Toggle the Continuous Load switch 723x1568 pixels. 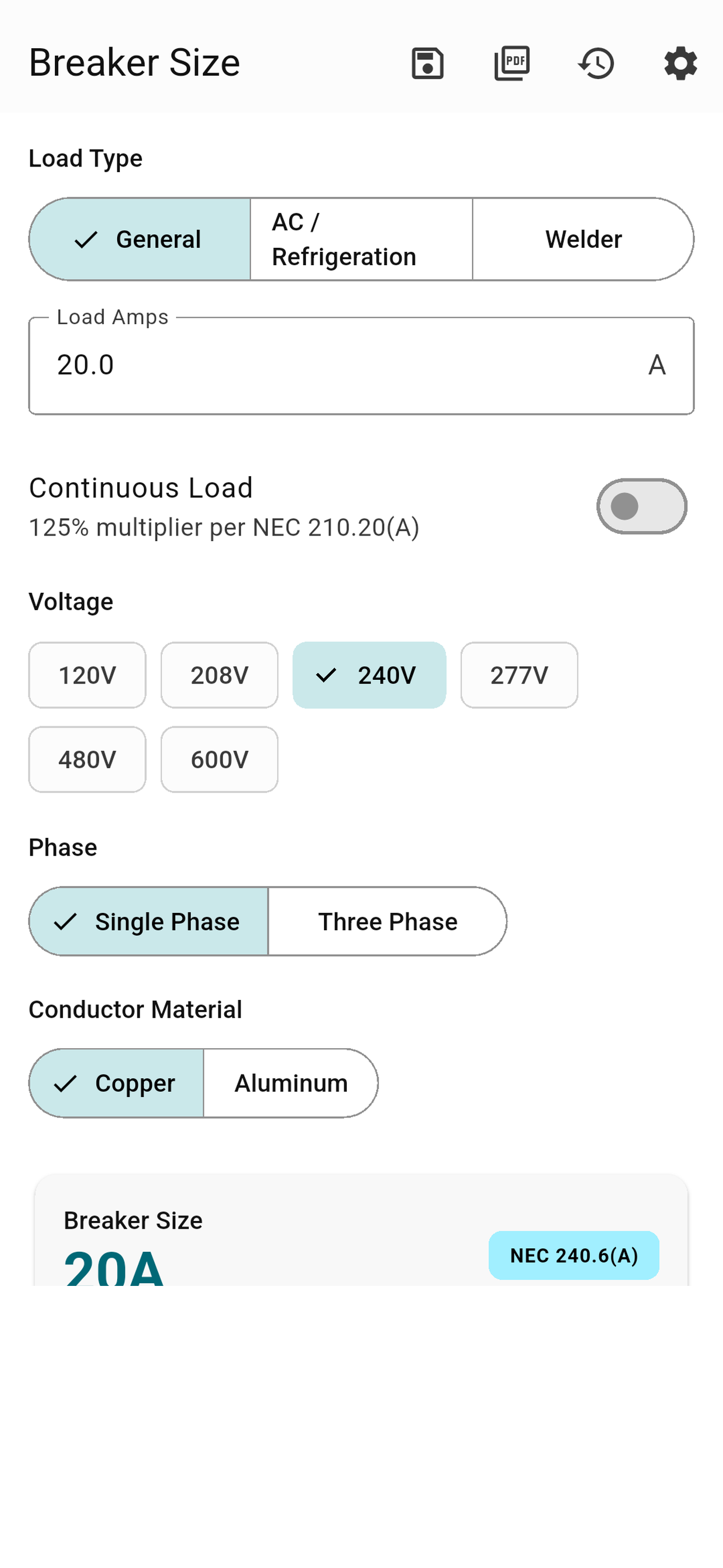[641, 506]
